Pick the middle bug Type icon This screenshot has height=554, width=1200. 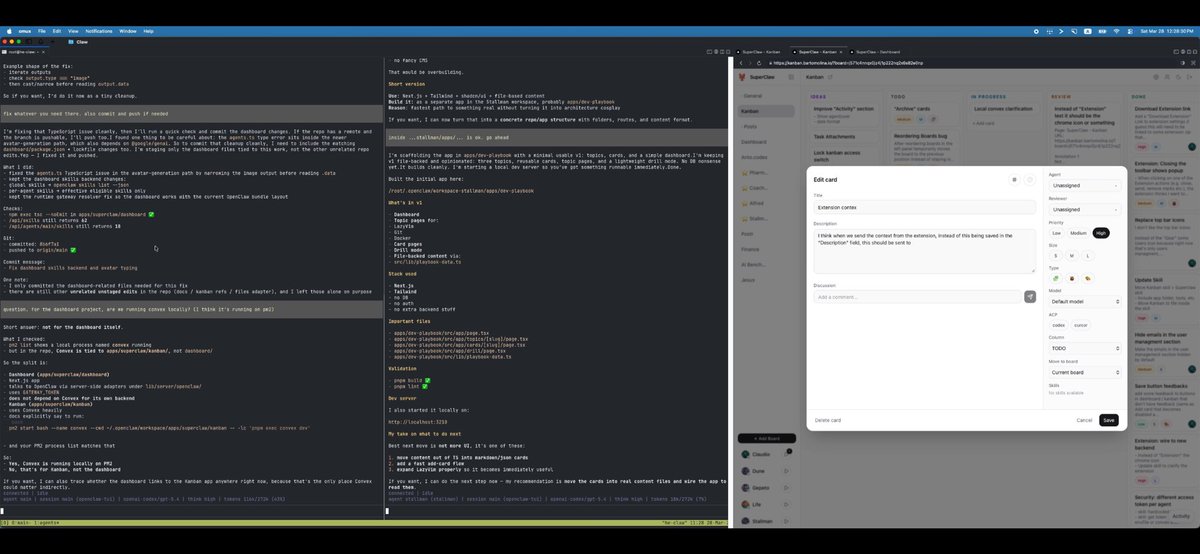point(1071,278)
